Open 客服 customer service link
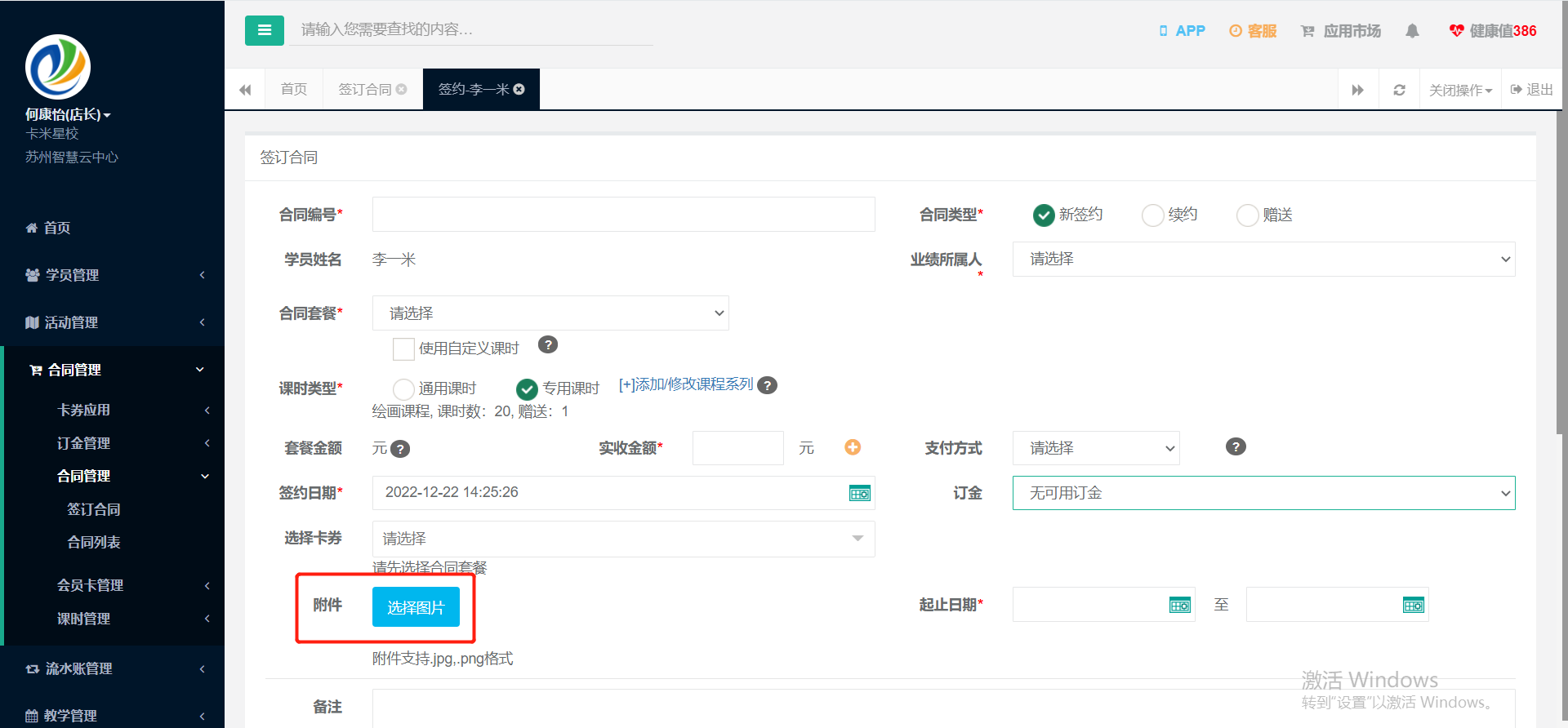Viewport: 1568px width, 728px height. coord(1253,31)
